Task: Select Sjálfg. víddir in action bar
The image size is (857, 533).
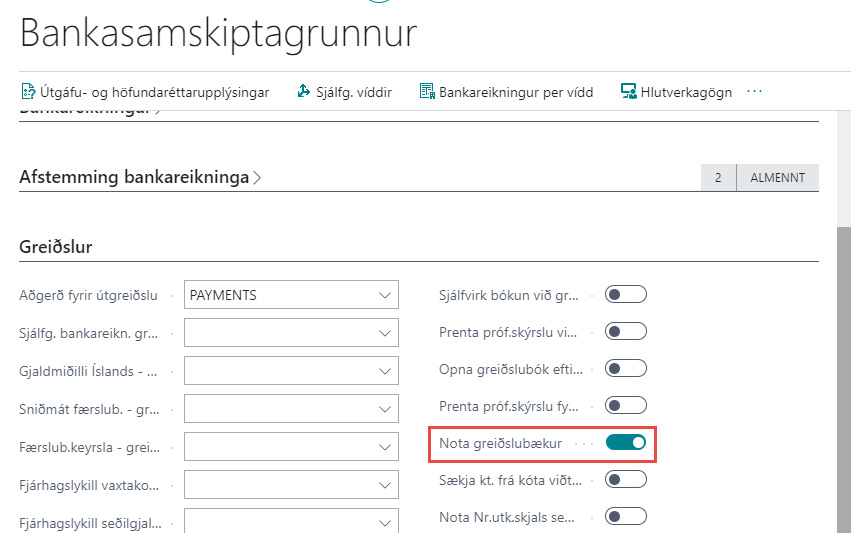Action: (354, 92)
